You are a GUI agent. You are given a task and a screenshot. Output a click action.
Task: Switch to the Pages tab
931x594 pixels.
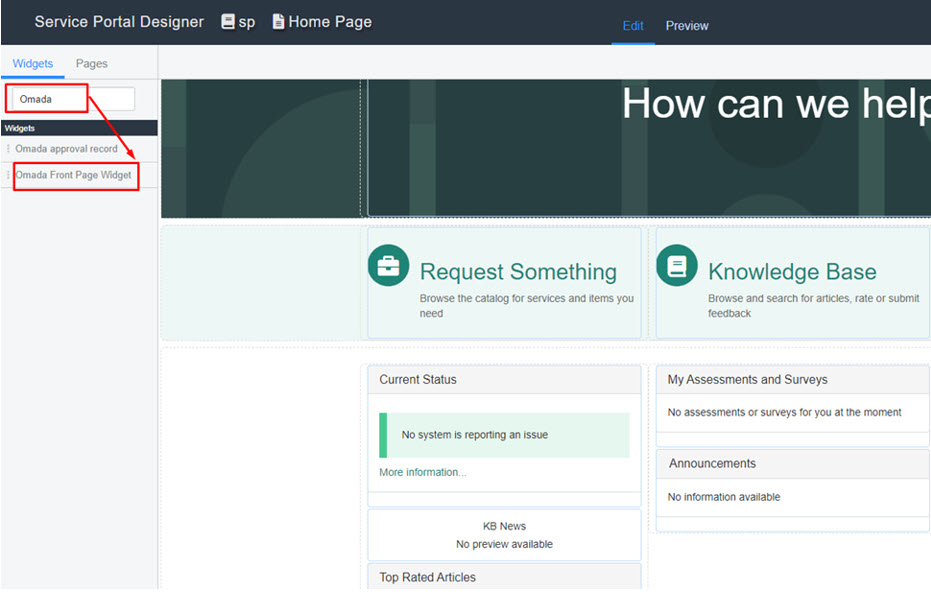coord(91,64)
